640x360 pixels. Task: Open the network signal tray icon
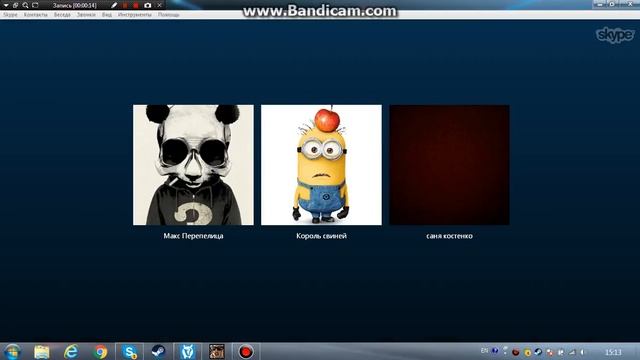tap(572, 352)
